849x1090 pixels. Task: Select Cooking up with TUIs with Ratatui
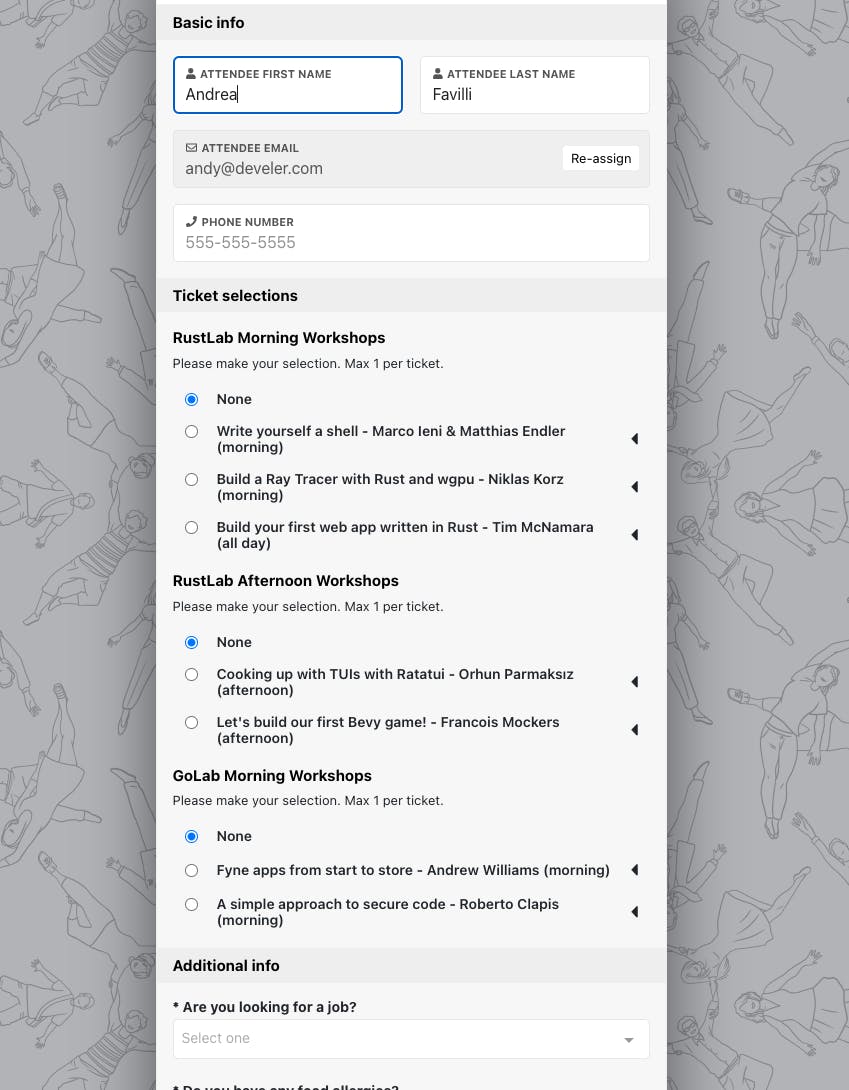(191, 674)
